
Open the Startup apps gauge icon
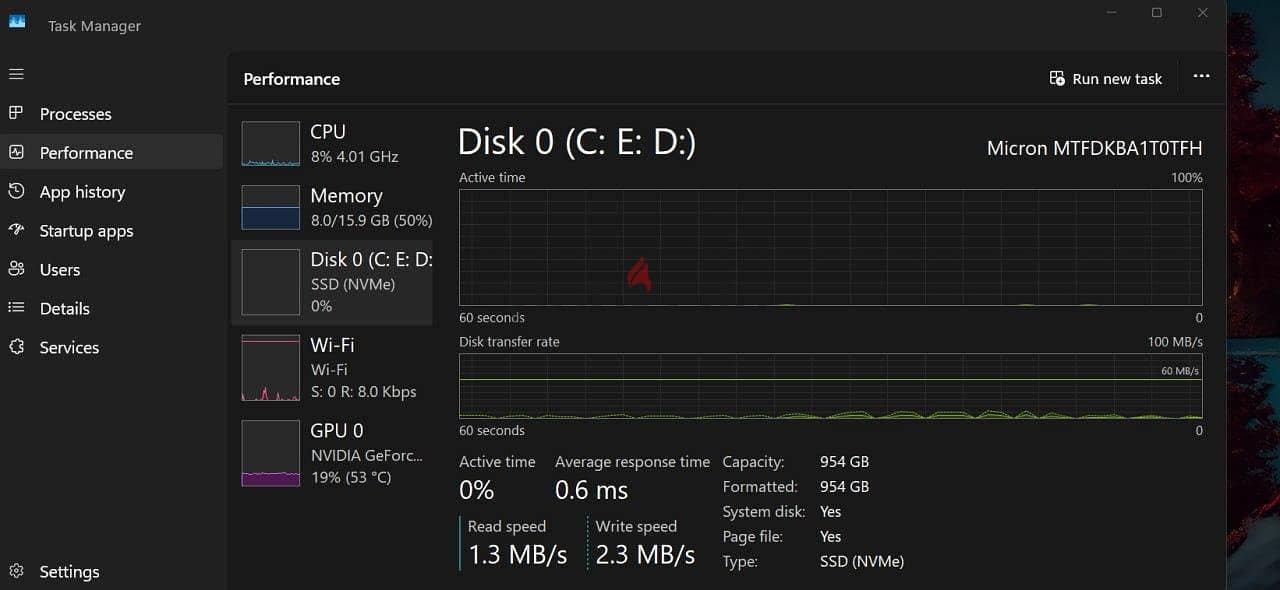pos(16,230)
